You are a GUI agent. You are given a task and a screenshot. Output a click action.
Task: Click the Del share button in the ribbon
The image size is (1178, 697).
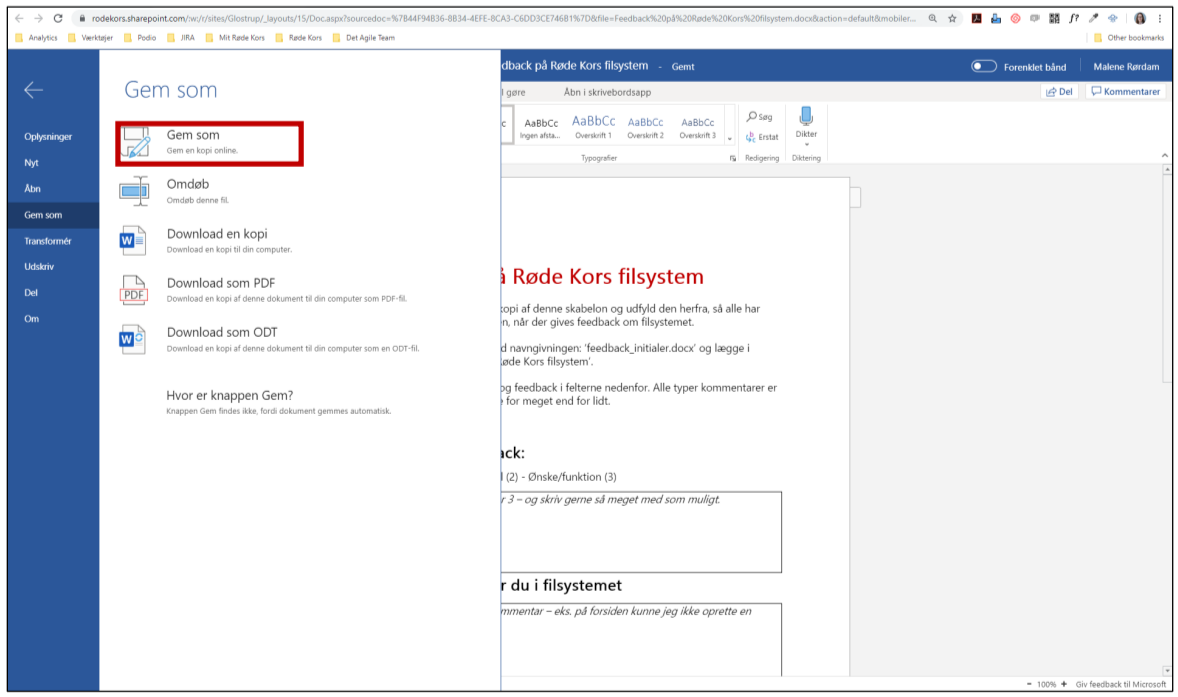[1059, 92]
